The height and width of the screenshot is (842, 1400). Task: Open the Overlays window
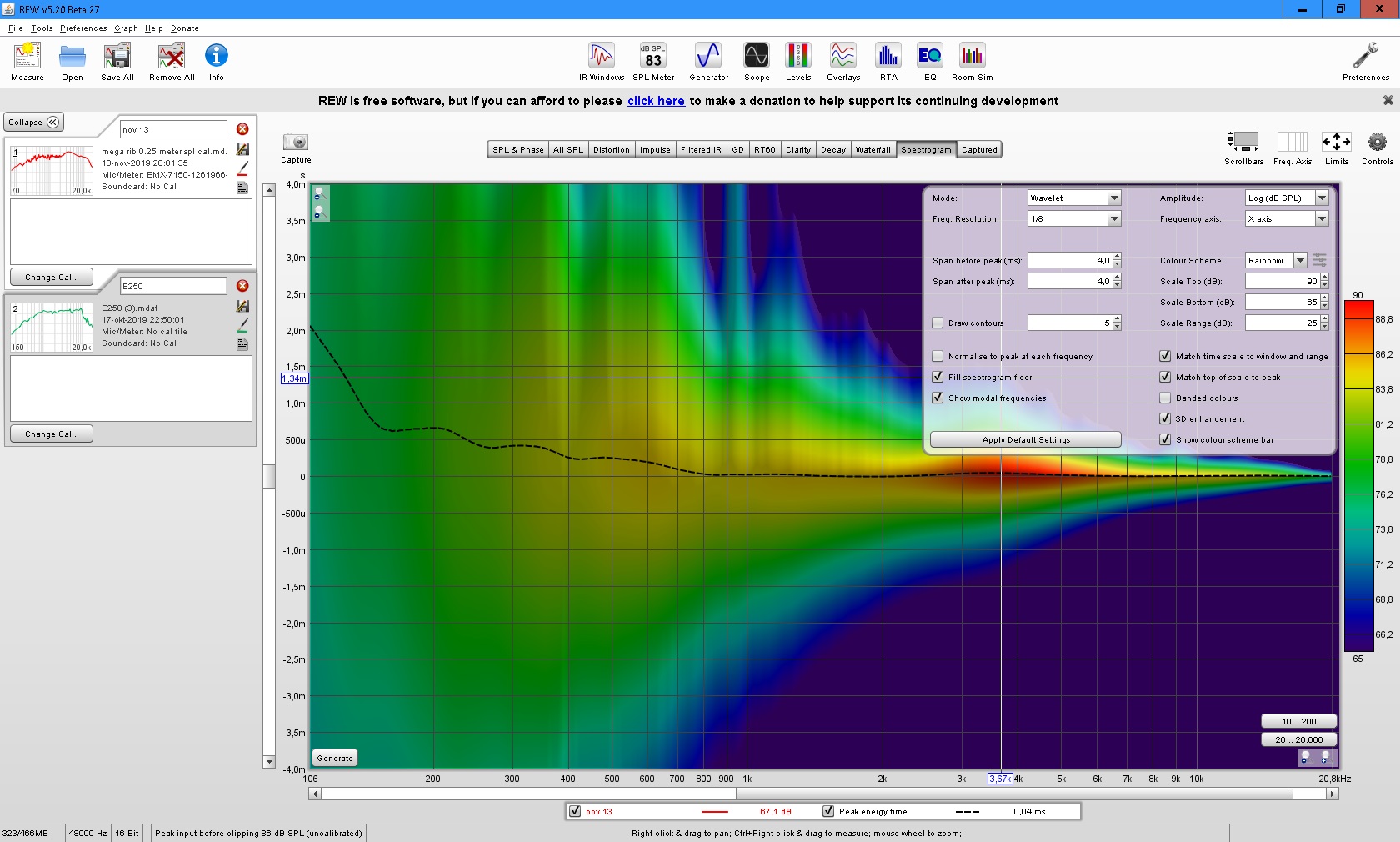coord(843,62)
